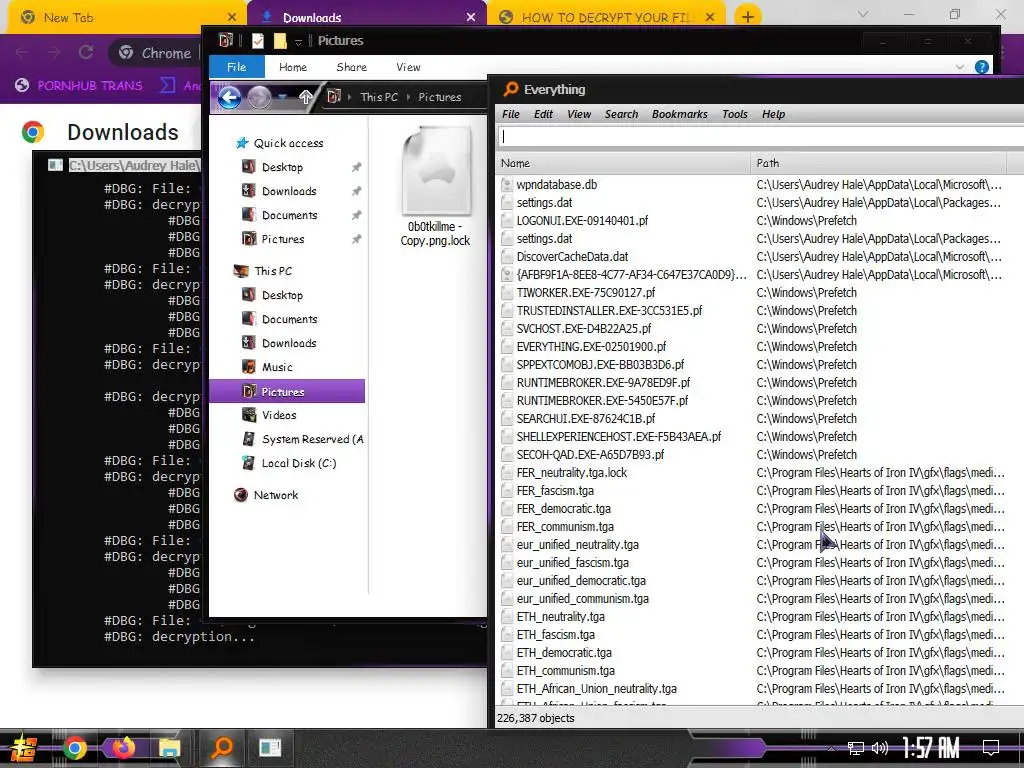Click pin icon next to Quick access Pictures
Viewport: 1024px width, 768px height.
click(x=357, y=240)
